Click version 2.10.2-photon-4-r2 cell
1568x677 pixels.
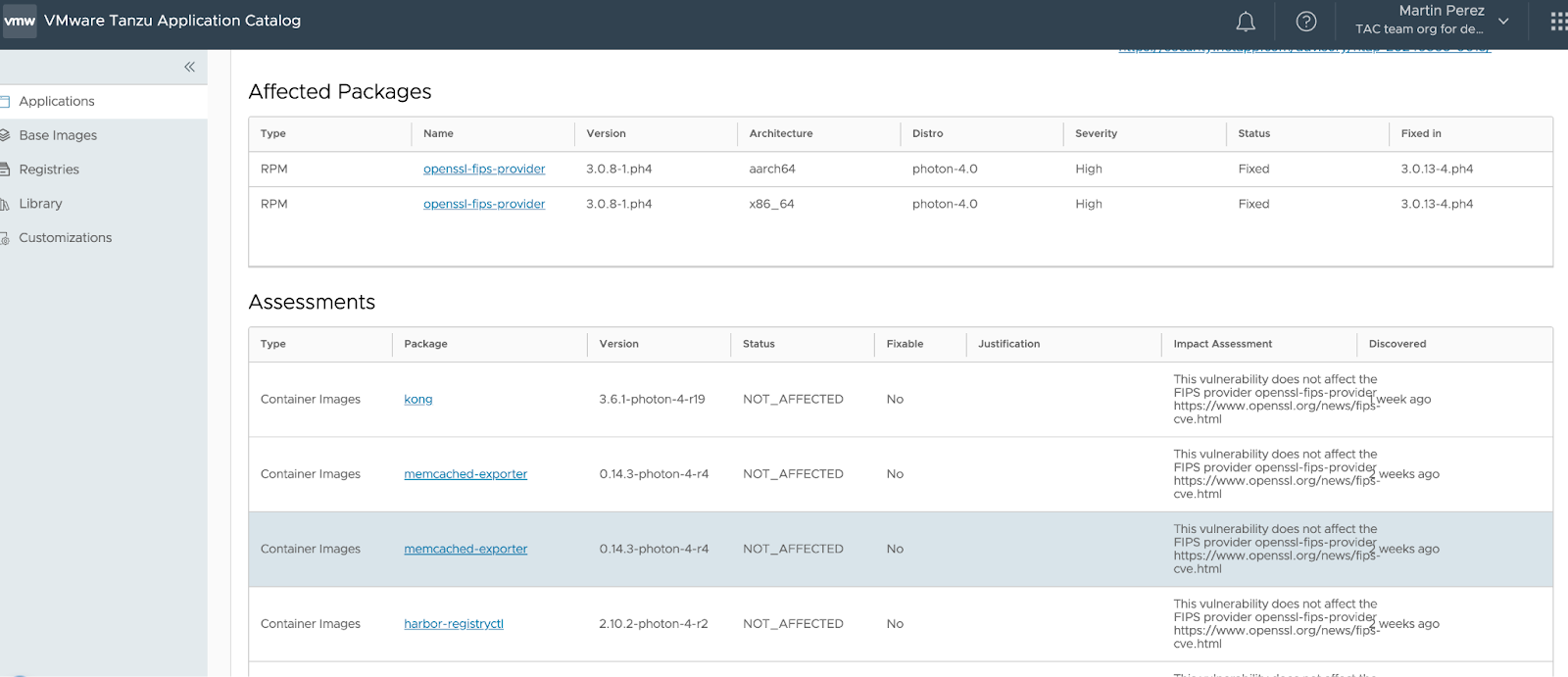coord(654,624)
